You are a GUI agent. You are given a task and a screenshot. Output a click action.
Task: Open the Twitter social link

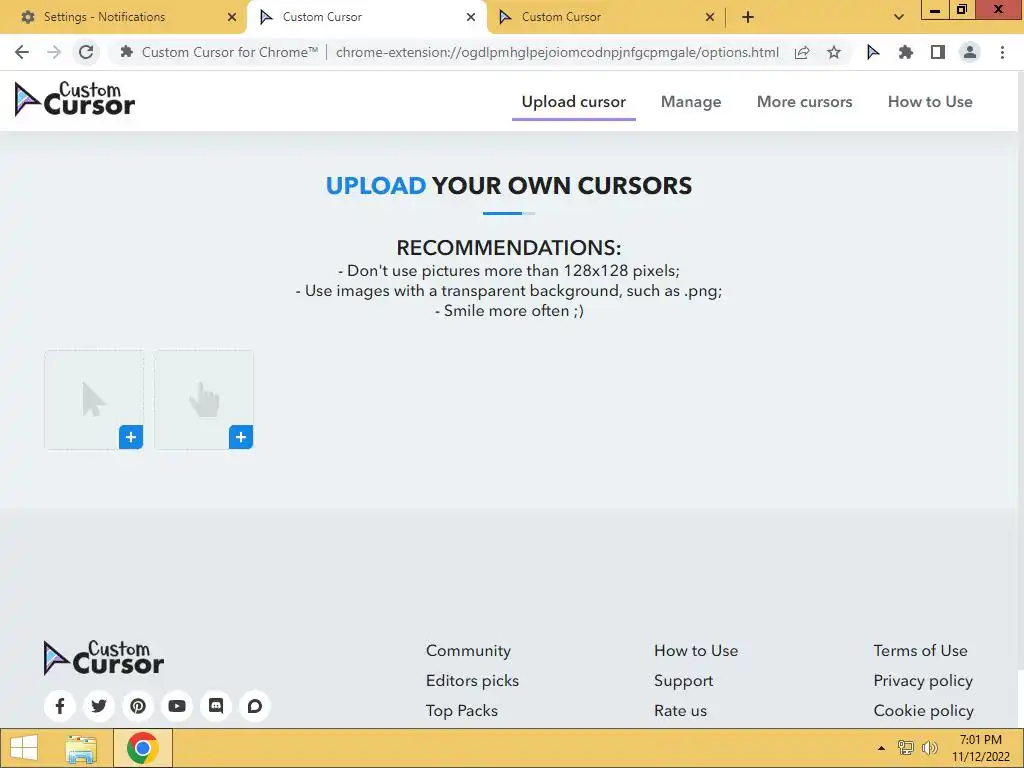click(99, 706)
